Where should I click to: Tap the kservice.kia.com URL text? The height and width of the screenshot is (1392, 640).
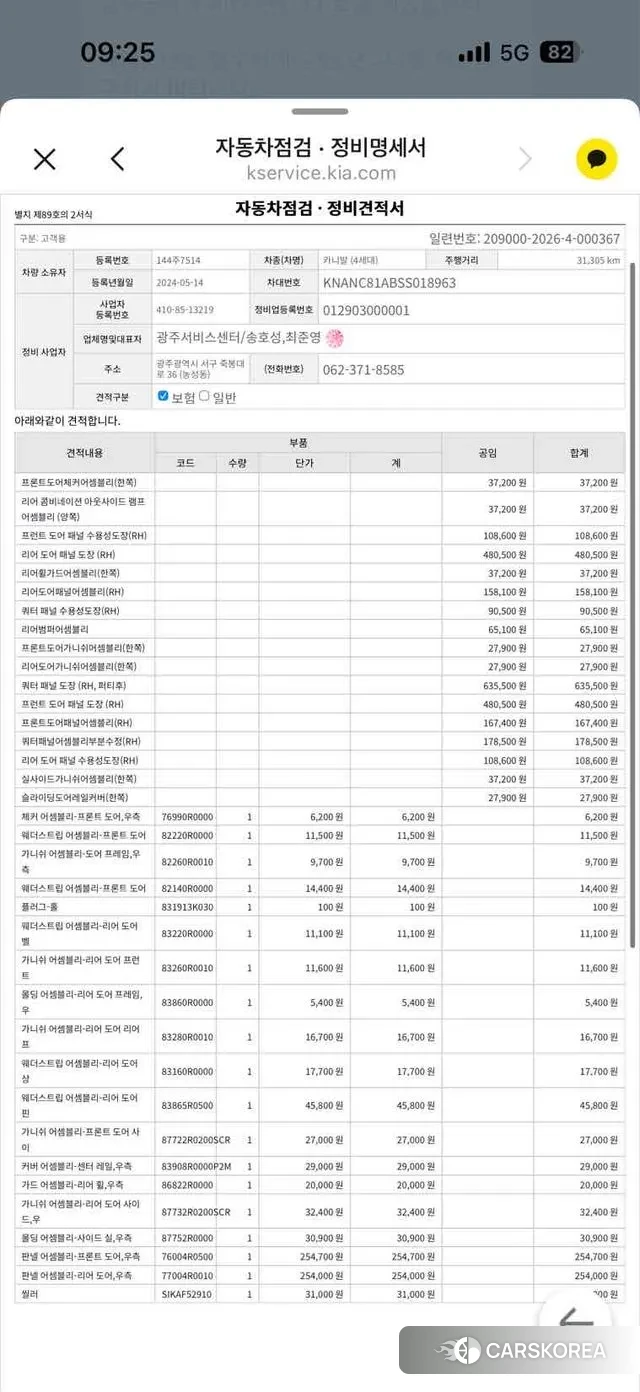point(321,173)
